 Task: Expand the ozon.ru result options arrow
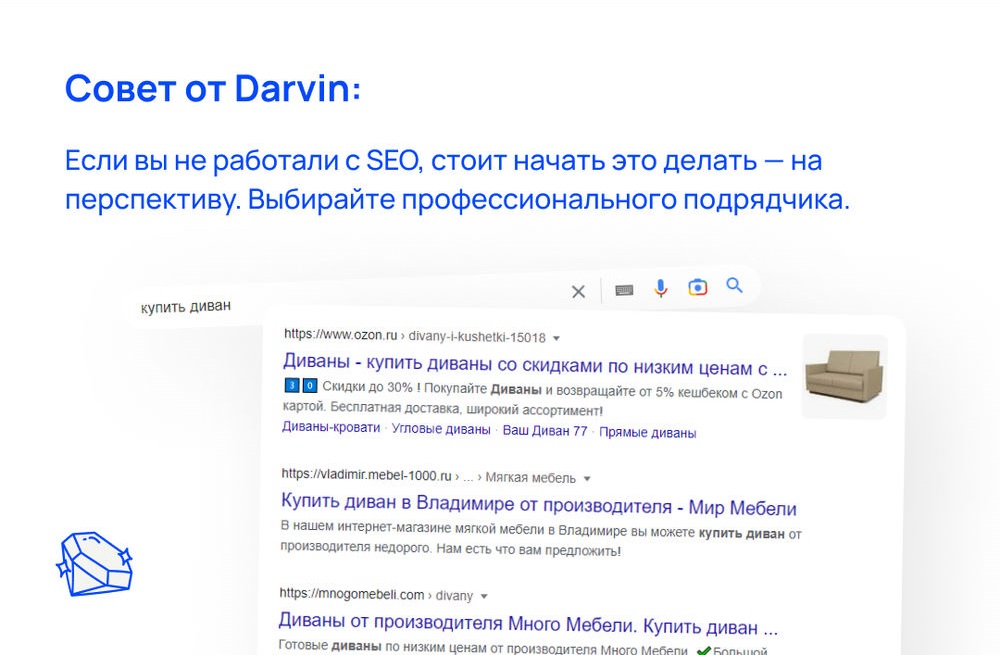[x=556, y=338]
